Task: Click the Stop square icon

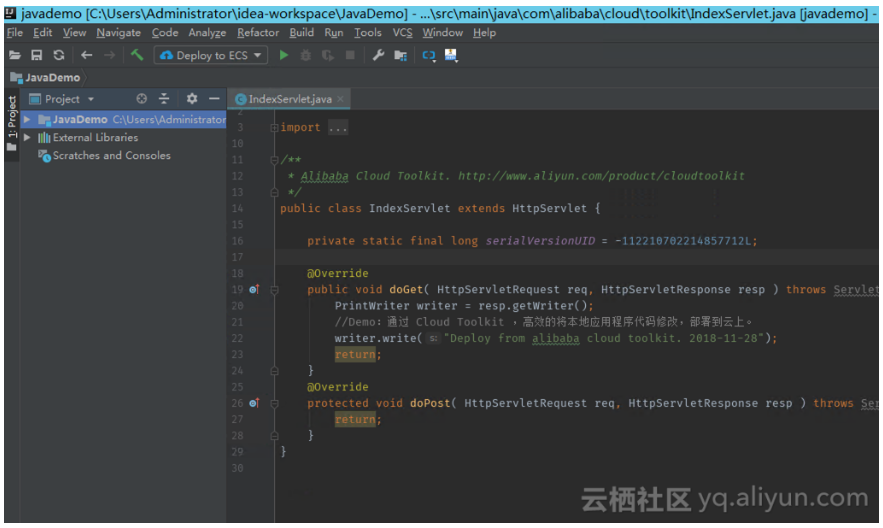Action: [350, 55]
